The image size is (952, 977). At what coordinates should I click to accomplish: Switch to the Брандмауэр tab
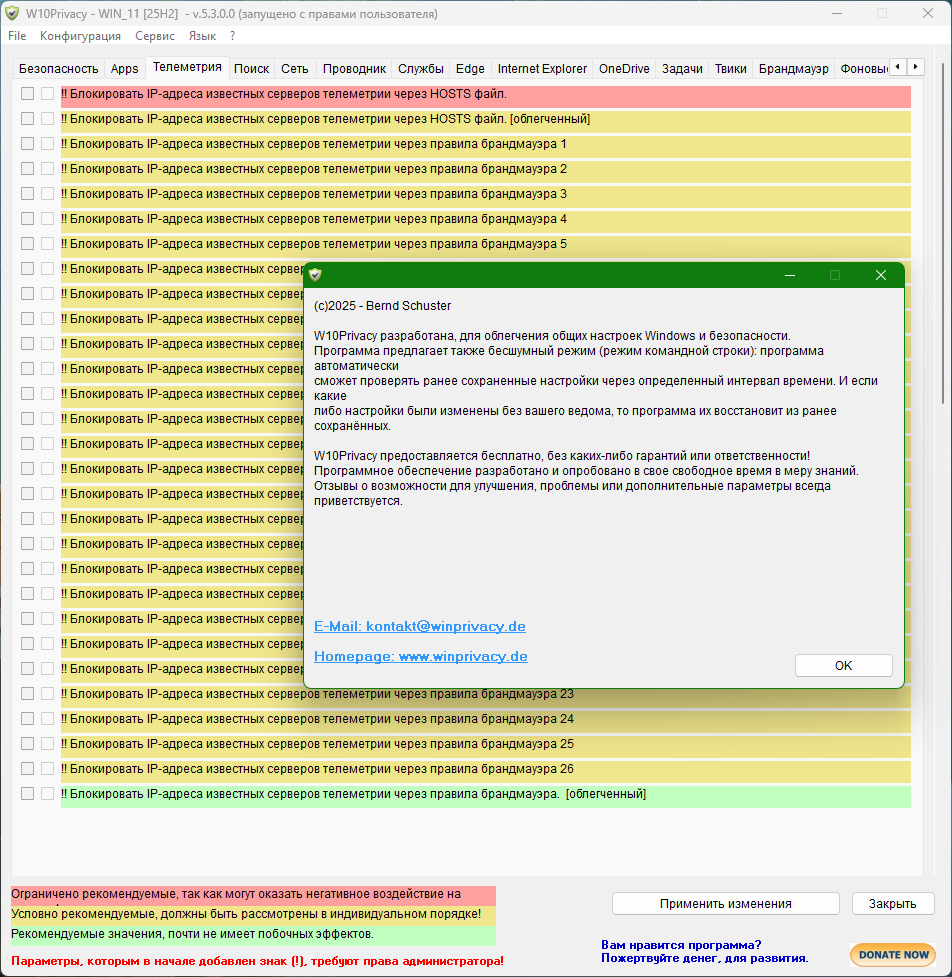point(793,69)
